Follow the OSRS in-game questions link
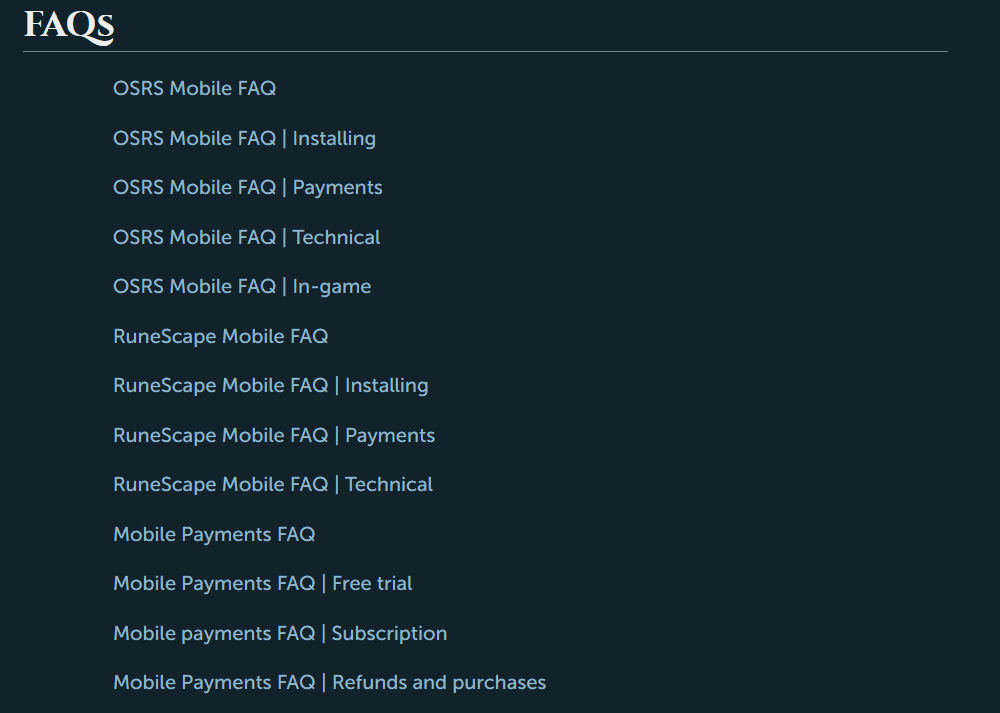The image size is (1000, 713). pyautogui.click(x=242, y=286)
